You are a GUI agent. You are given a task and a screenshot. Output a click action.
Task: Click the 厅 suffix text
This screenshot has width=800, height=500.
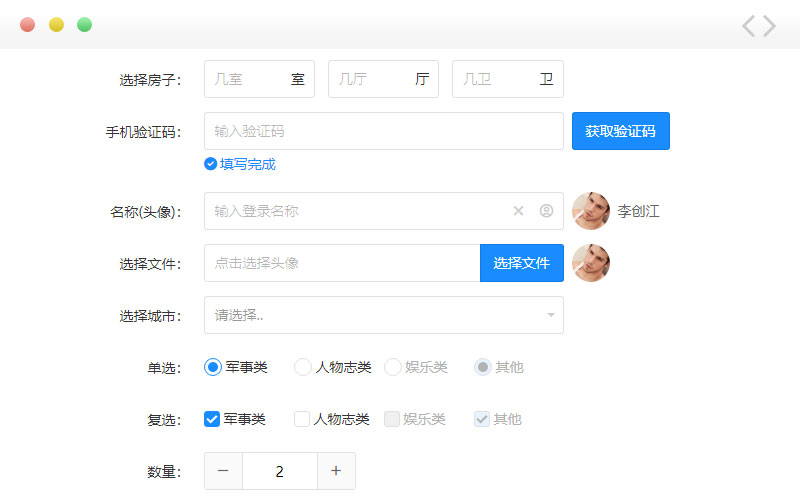pyautogui.click(x=422, y=79)
